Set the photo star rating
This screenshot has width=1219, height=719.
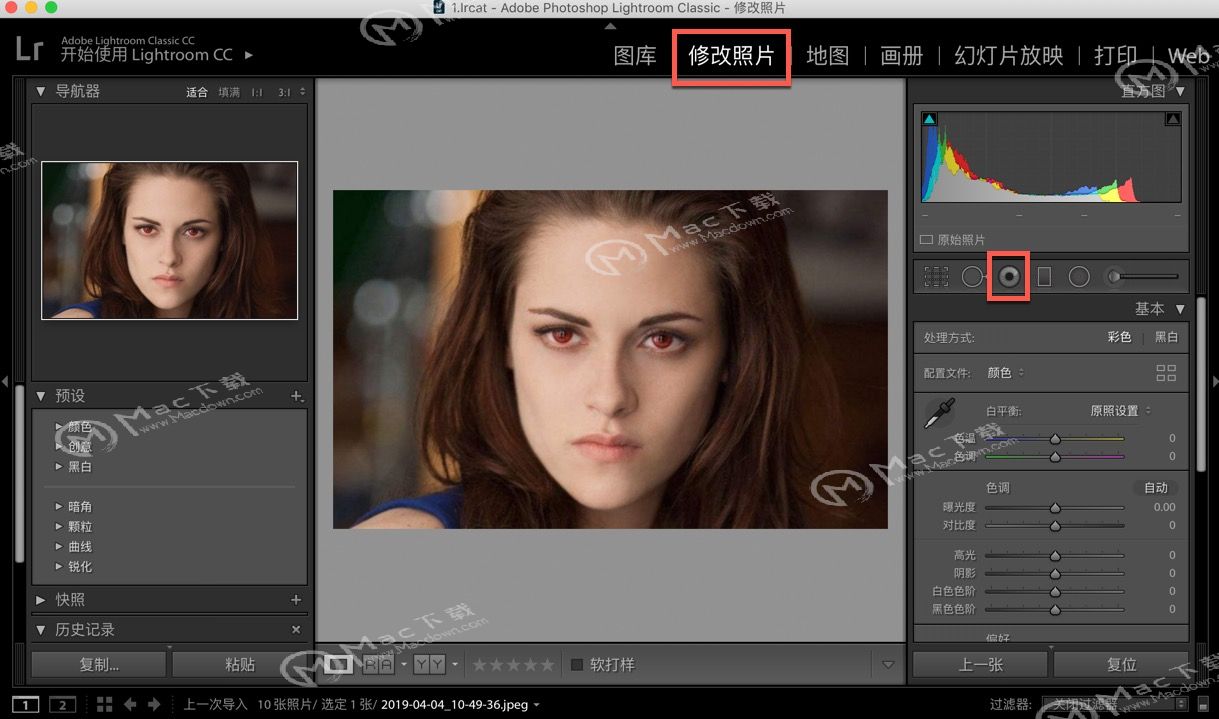(x=513, y=665)
